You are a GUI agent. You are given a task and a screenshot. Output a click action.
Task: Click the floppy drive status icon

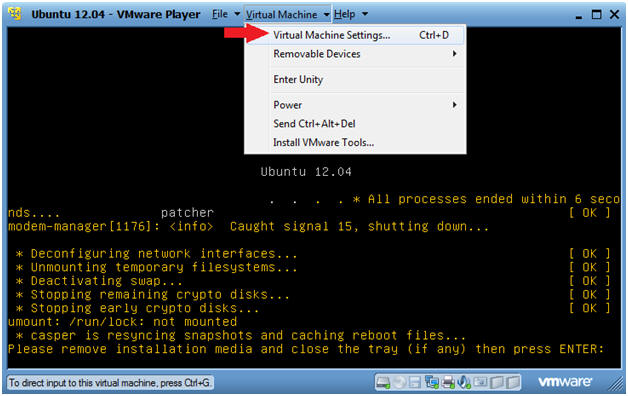[415, 382]
